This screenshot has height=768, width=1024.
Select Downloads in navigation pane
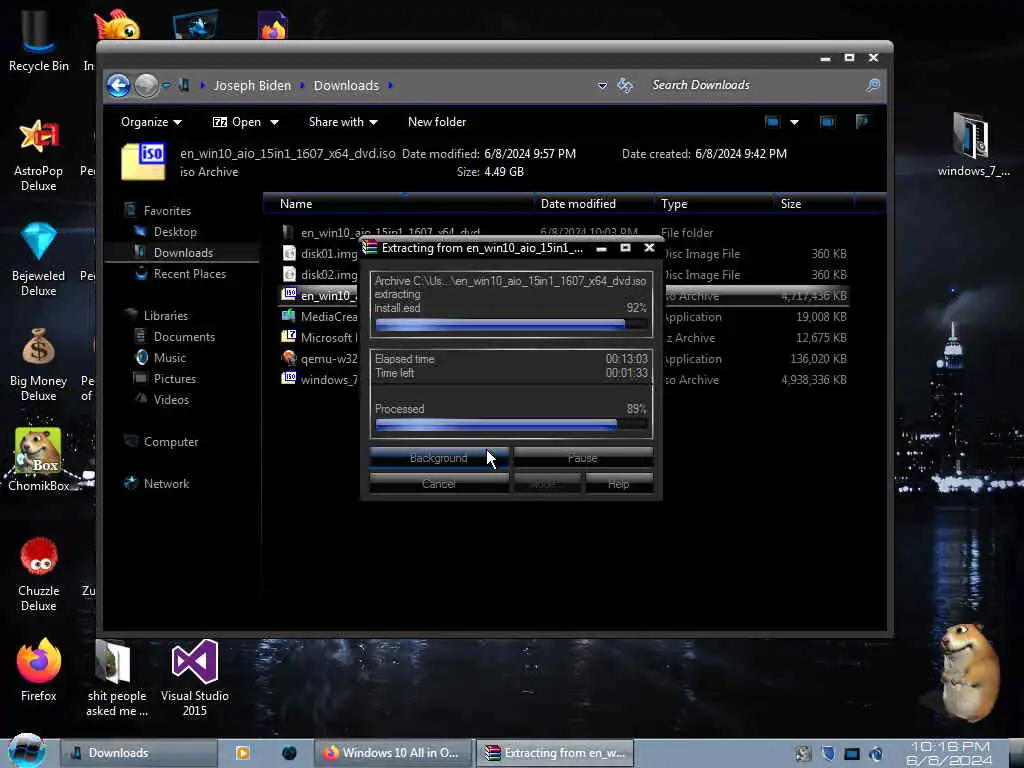[183, 253]
